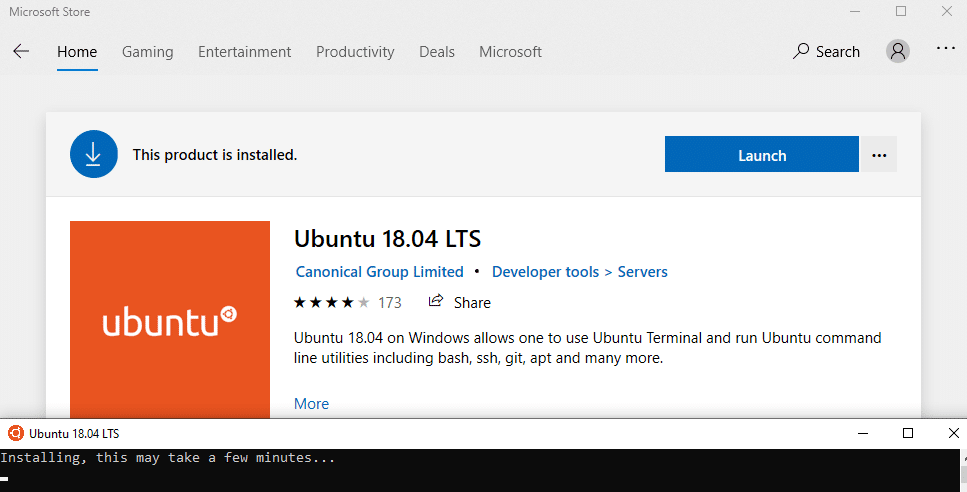Minimize the Microsoft Store window

pyautogui.click(x=855, y=12)
